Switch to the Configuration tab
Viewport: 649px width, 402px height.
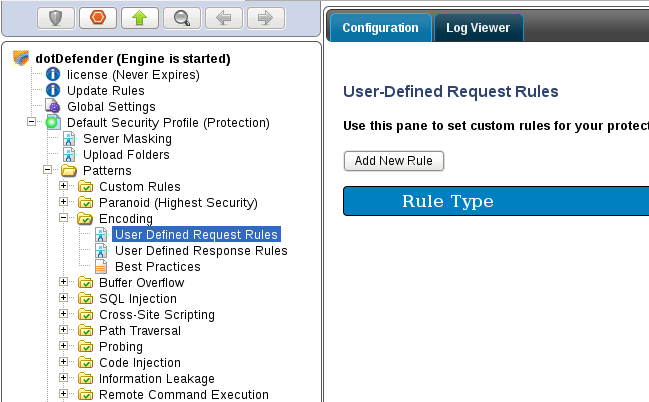pyautogui.click(x=380, y=28)
